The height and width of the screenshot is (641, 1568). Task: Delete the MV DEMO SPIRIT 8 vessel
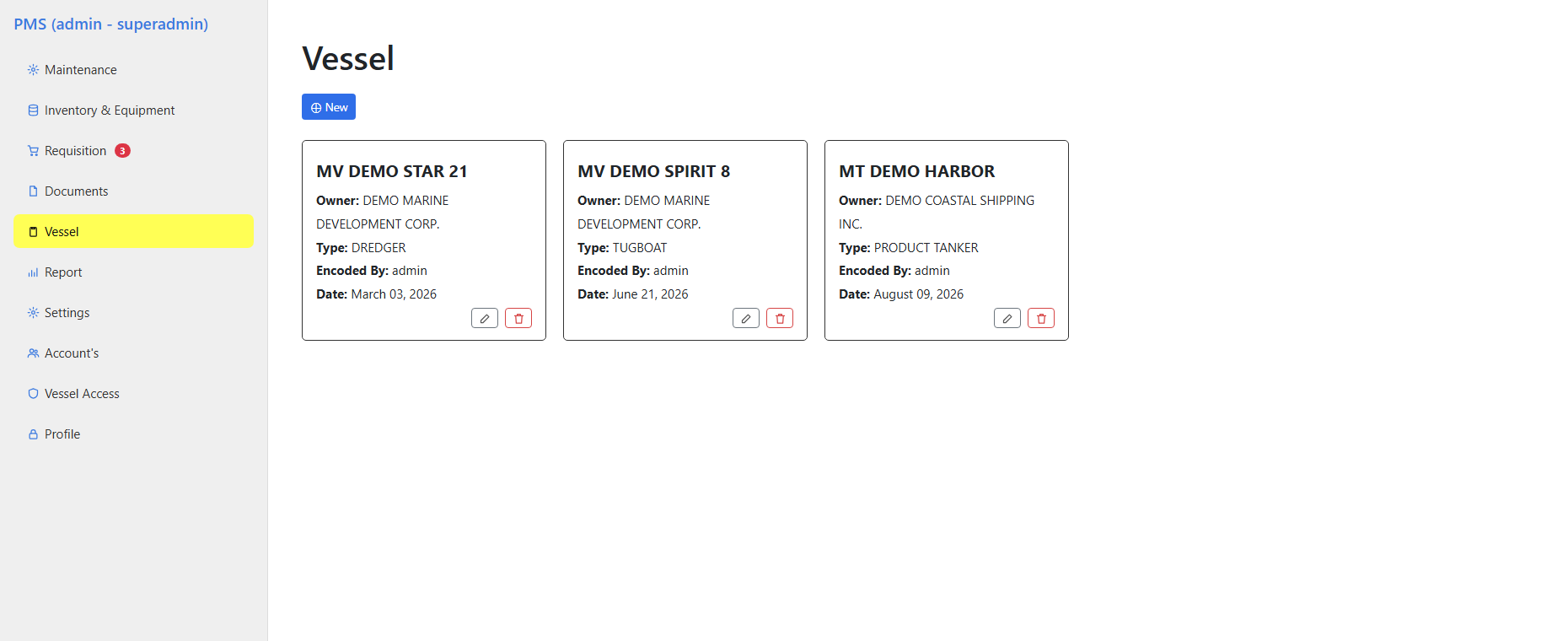click(780, 318)
